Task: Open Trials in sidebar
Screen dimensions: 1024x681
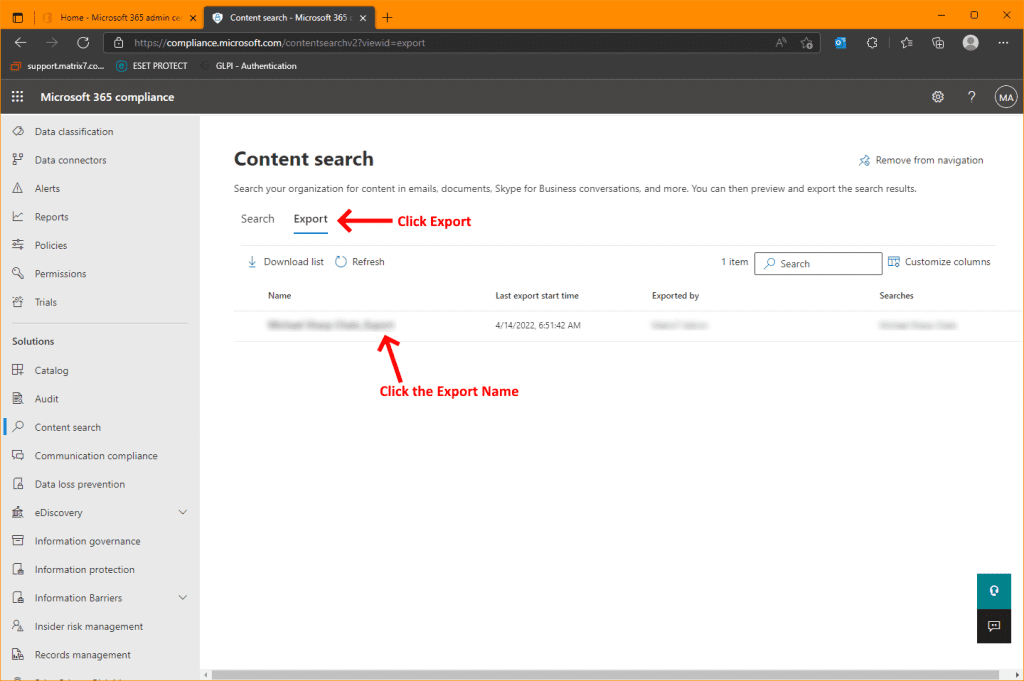Action: point(46,302)
